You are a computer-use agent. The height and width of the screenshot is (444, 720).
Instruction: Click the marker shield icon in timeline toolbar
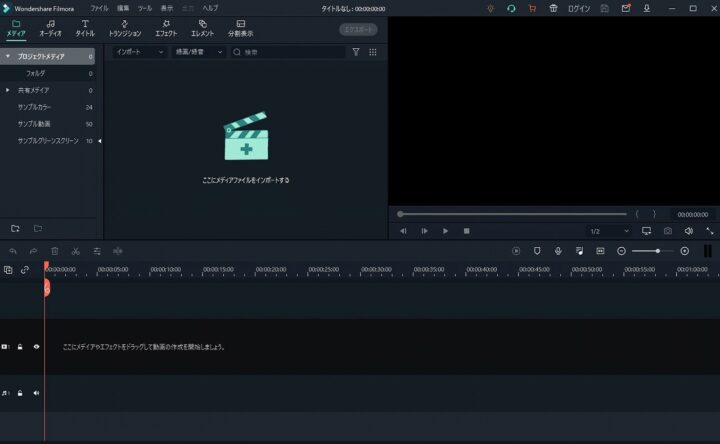pos(537,251)
